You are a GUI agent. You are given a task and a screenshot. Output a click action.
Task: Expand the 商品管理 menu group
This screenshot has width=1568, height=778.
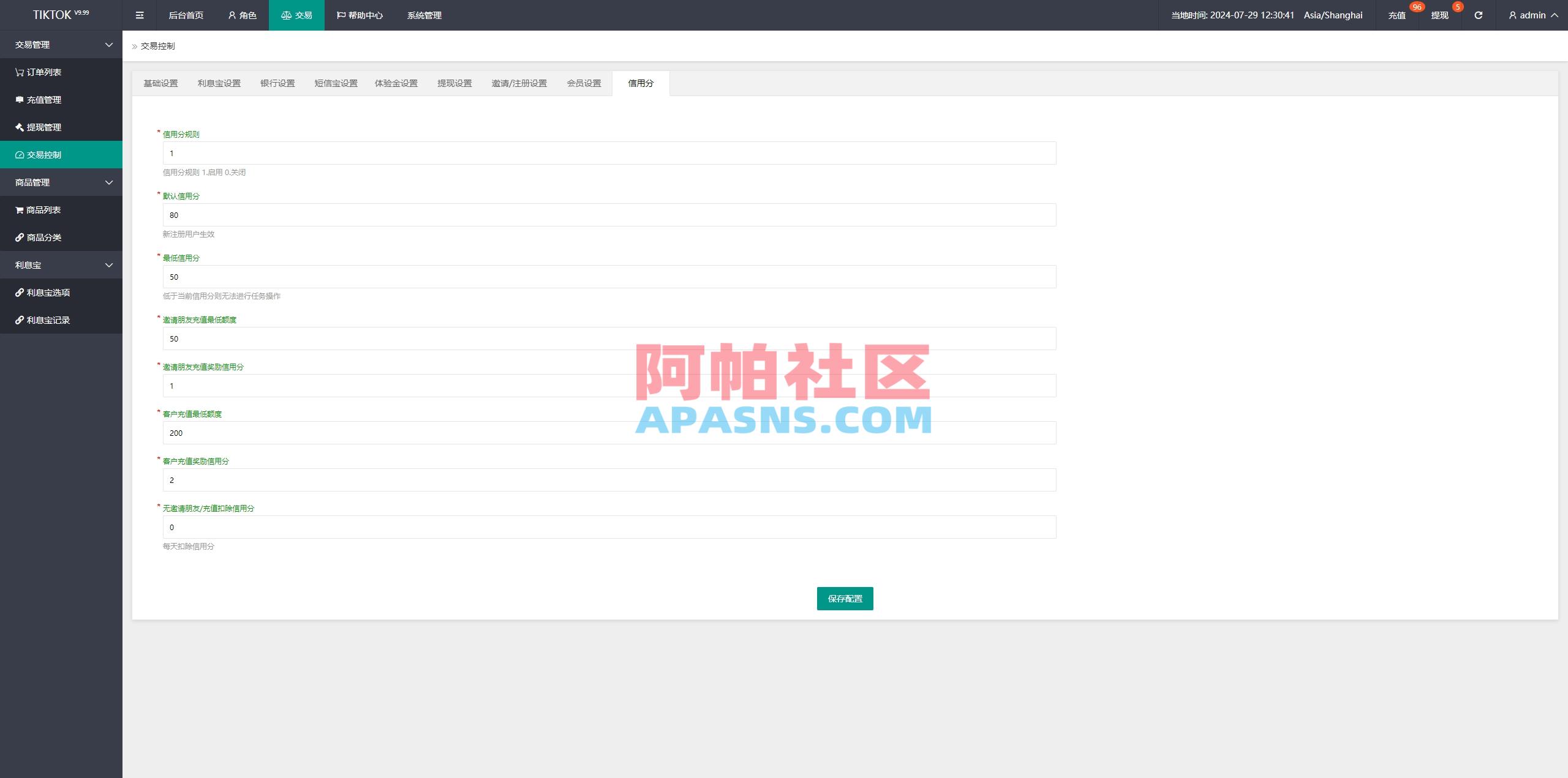[61, 182]
